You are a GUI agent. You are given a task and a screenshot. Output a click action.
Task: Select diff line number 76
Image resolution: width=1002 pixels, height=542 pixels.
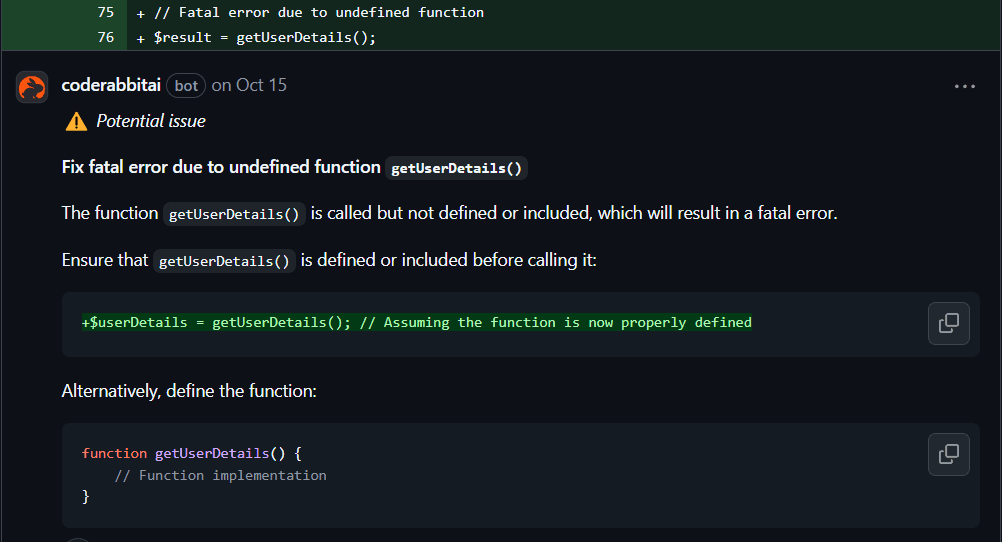[106, 38]
